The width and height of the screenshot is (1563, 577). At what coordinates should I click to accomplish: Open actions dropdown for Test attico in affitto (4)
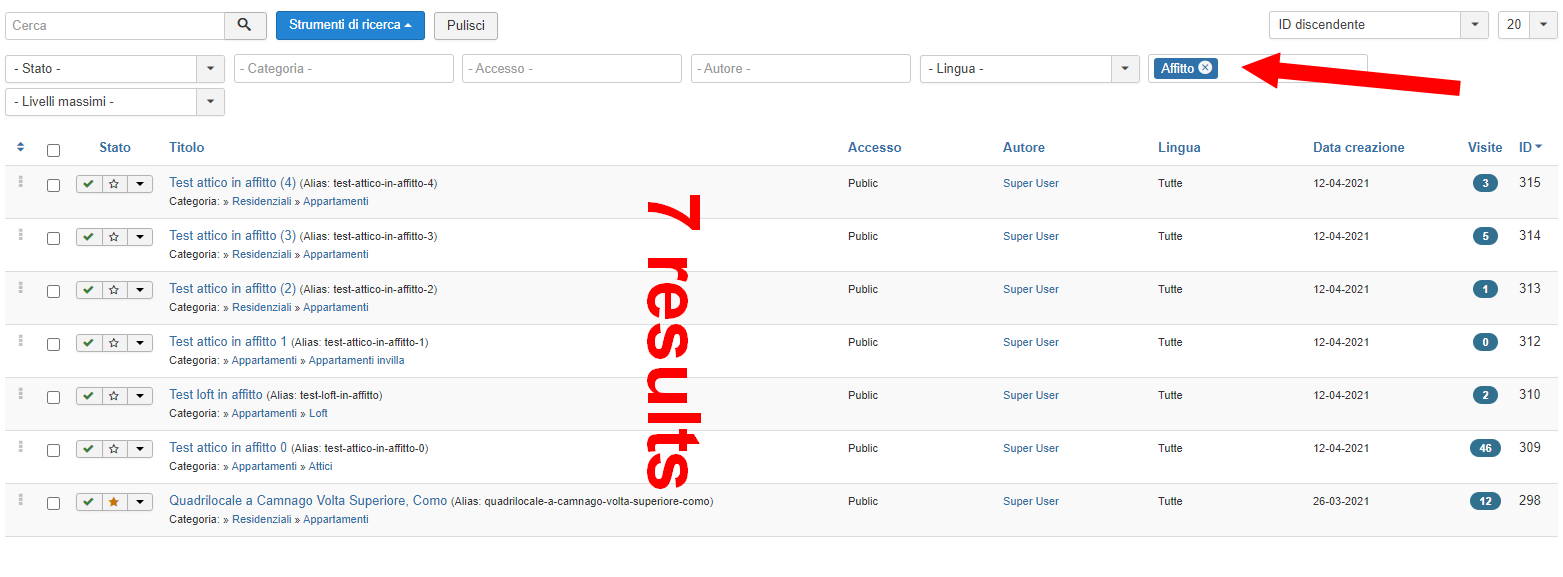(x=140, y=184)
